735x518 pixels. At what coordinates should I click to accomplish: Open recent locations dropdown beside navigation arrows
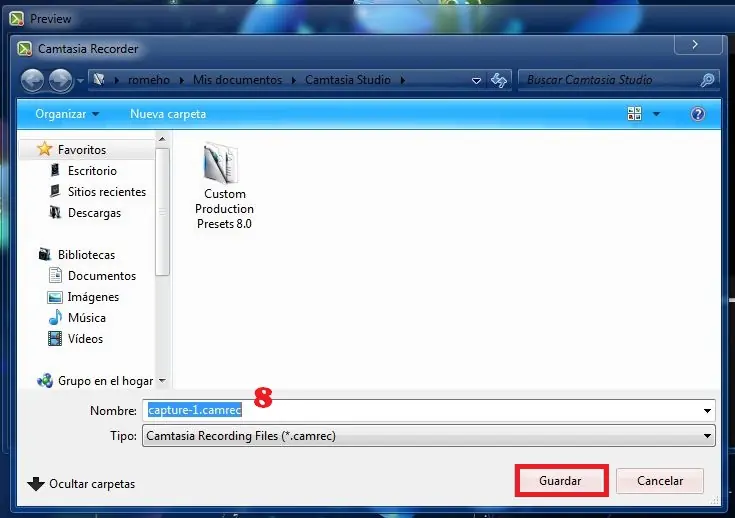pyautogui.click(x=80, y=81)
